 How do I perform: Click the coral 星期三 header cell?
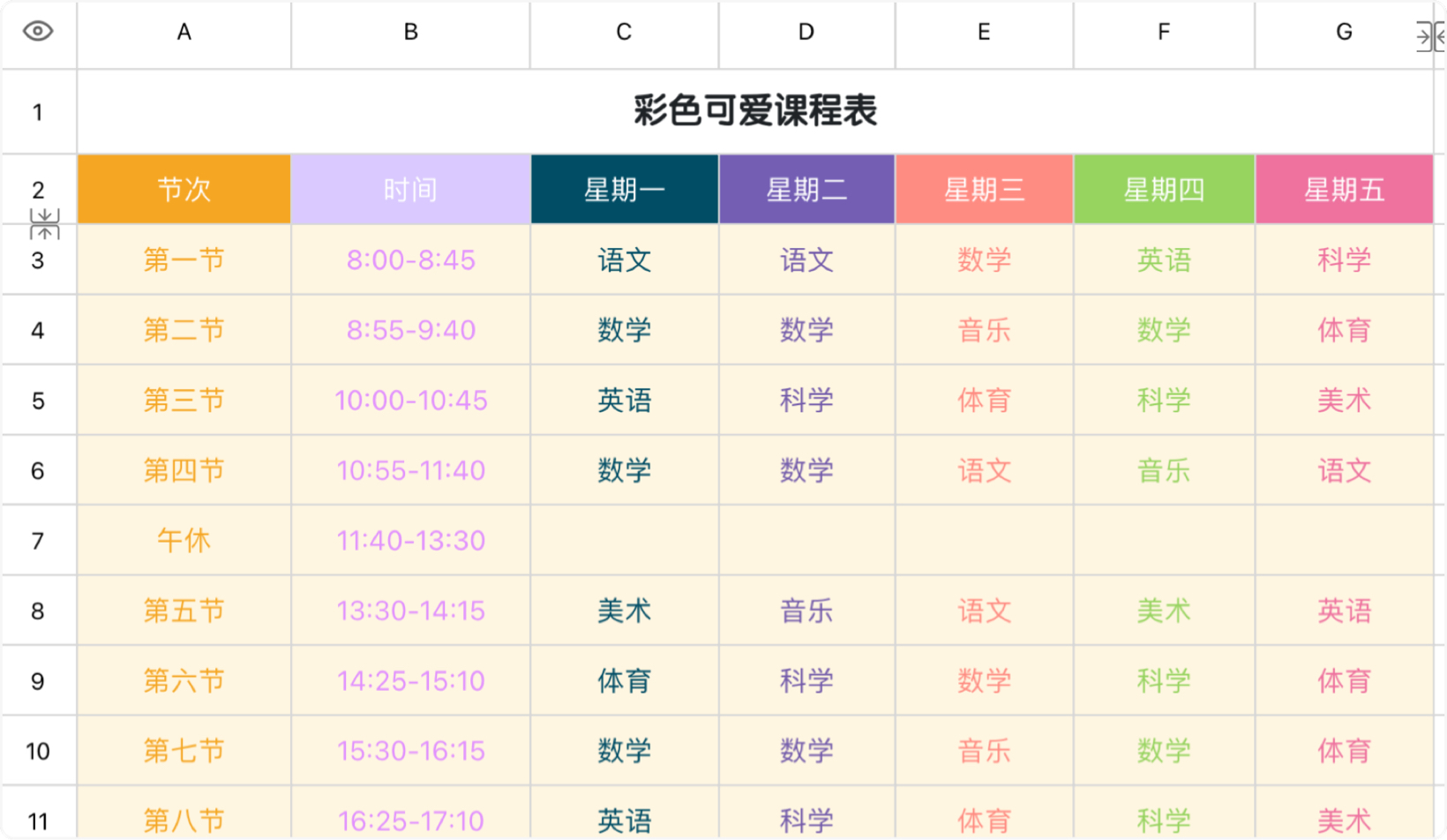pos(984,190)
